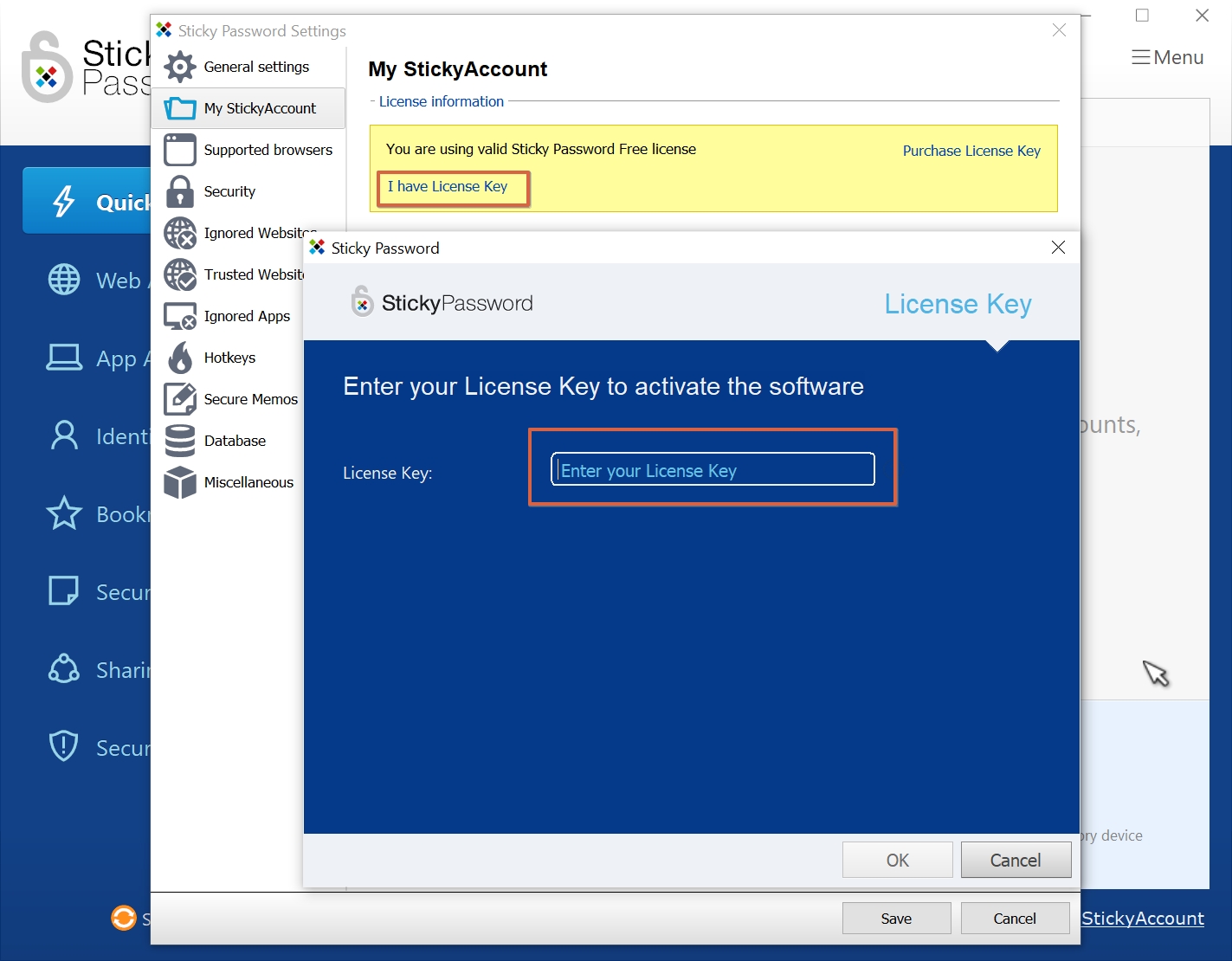Click the Miscellaneous box icon
The width and height of the screenshot is (1232, 961).
pos(180,482)
